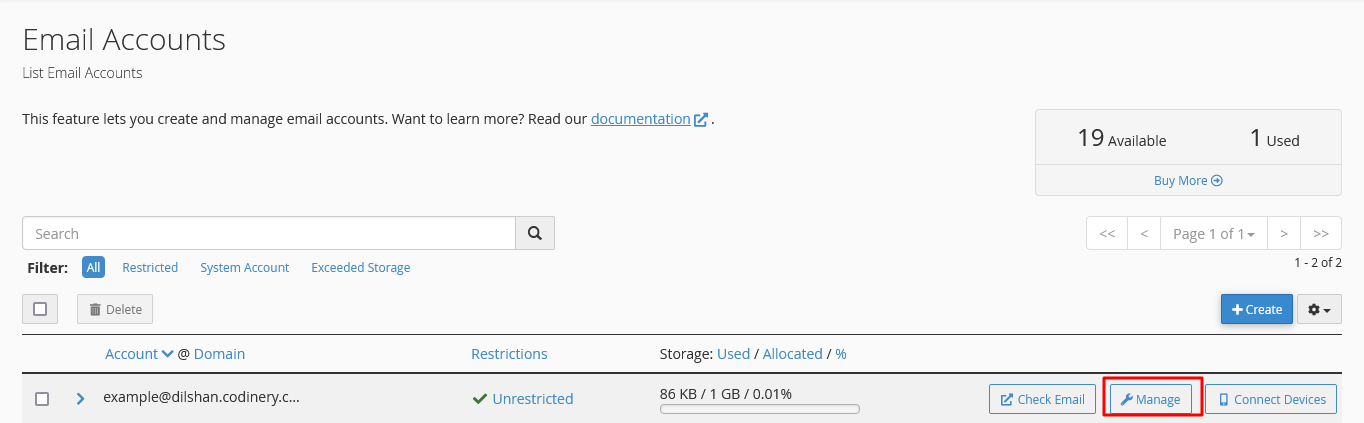Click the Create email account button
Screen dimensions: 1364x423
coord(1256,309)
